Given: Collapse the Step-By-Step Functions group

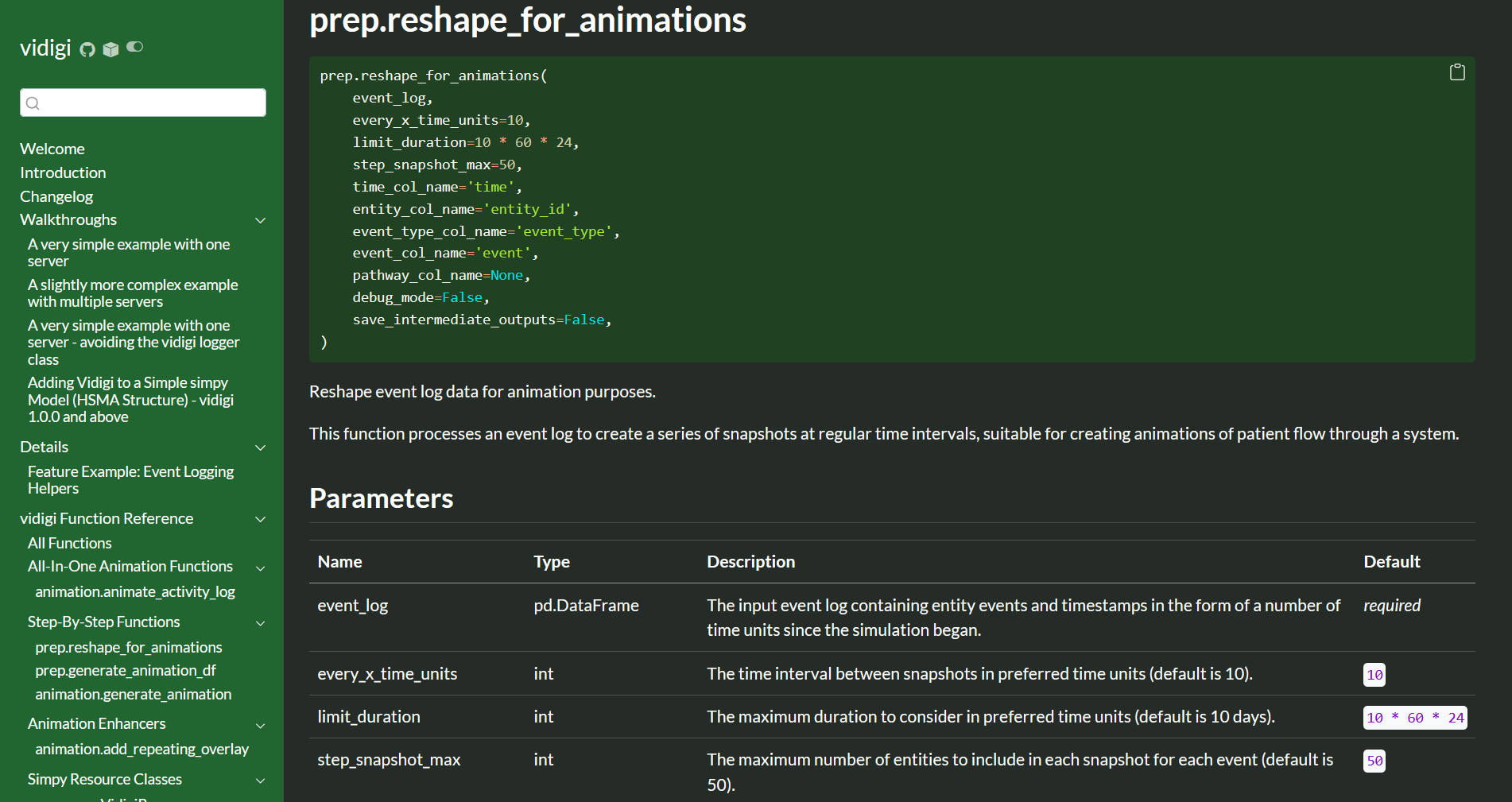Looking at the screenshot, I should point(261,623).
